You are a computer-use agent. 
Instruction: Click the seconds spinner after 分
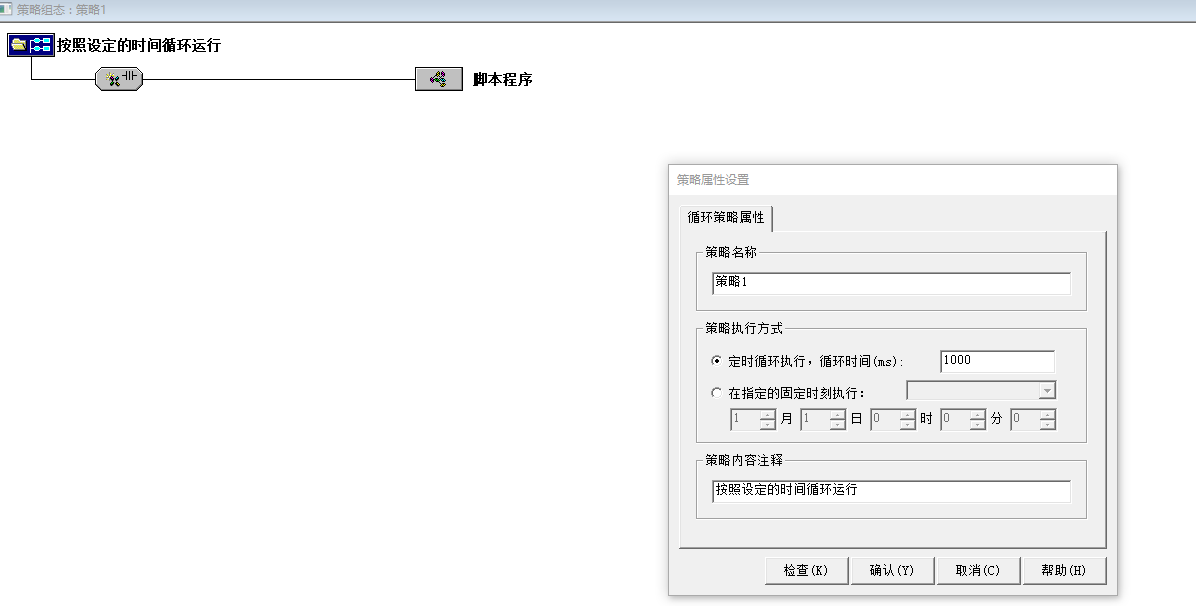(x=1046, y=420)
